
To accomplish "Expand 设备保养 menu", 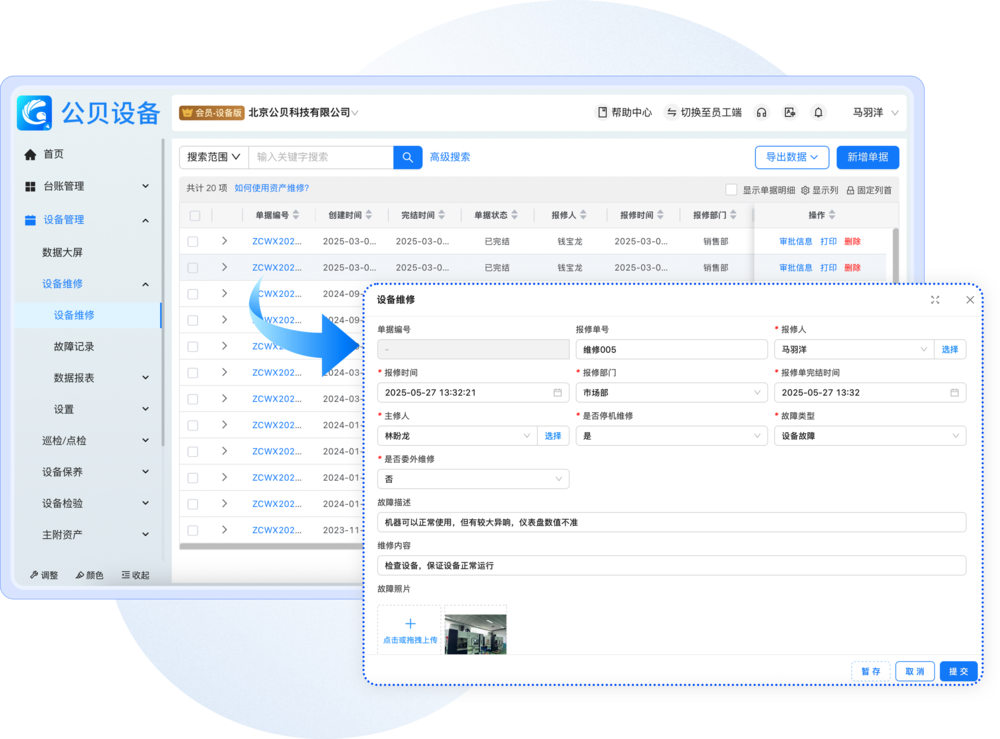I will [x=96, y=472].
